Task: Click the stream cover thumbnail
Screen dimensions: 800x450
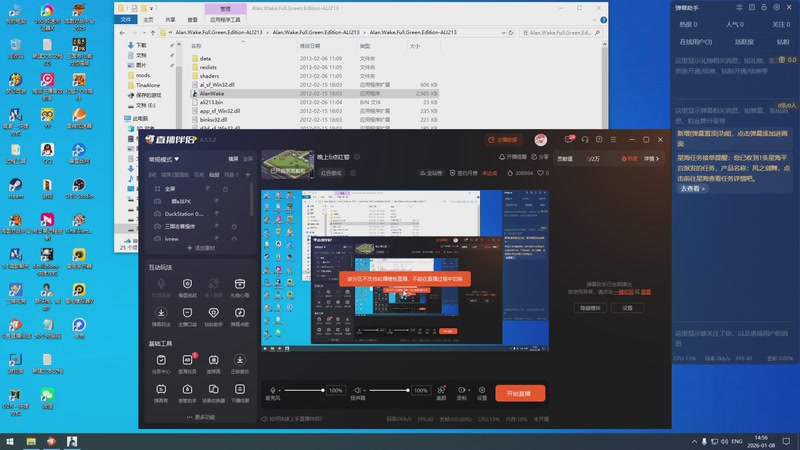Action: tap(287, 164)
